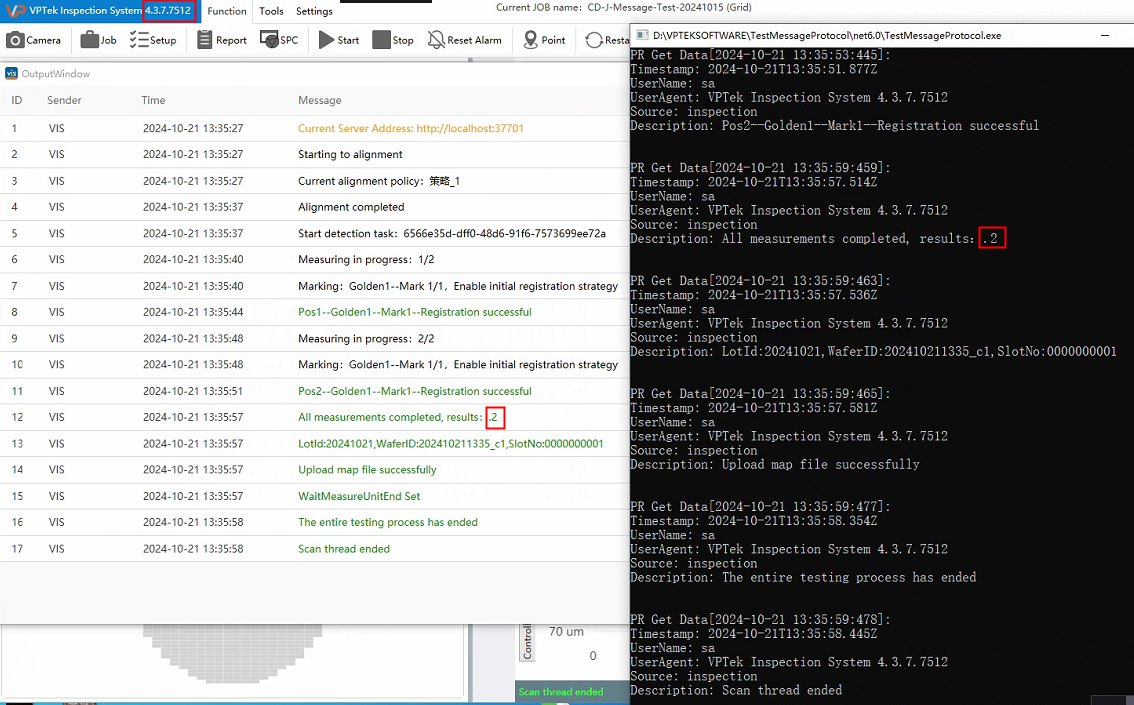Select the 'Scan thread ended' row in OutputWindow
Image resolution: width=1134 pixels, height=705 pixels.
coord(315,549)
